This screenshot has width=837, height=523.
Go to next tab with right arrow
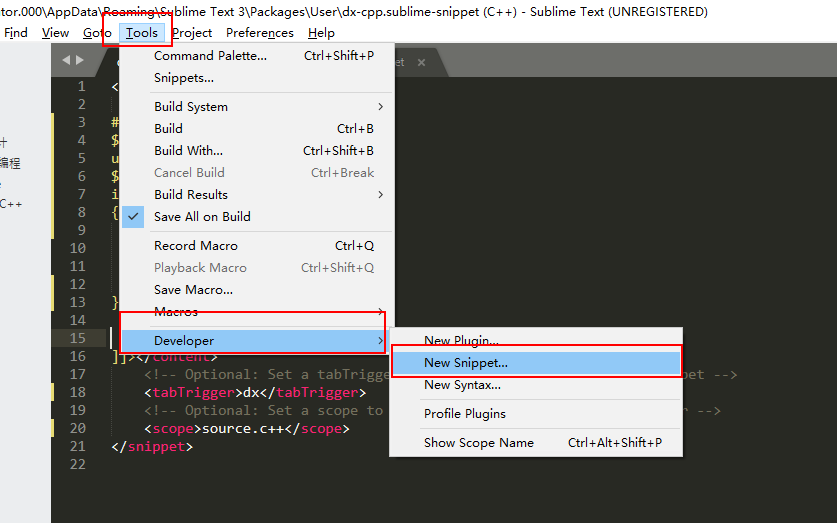[80, 60]
